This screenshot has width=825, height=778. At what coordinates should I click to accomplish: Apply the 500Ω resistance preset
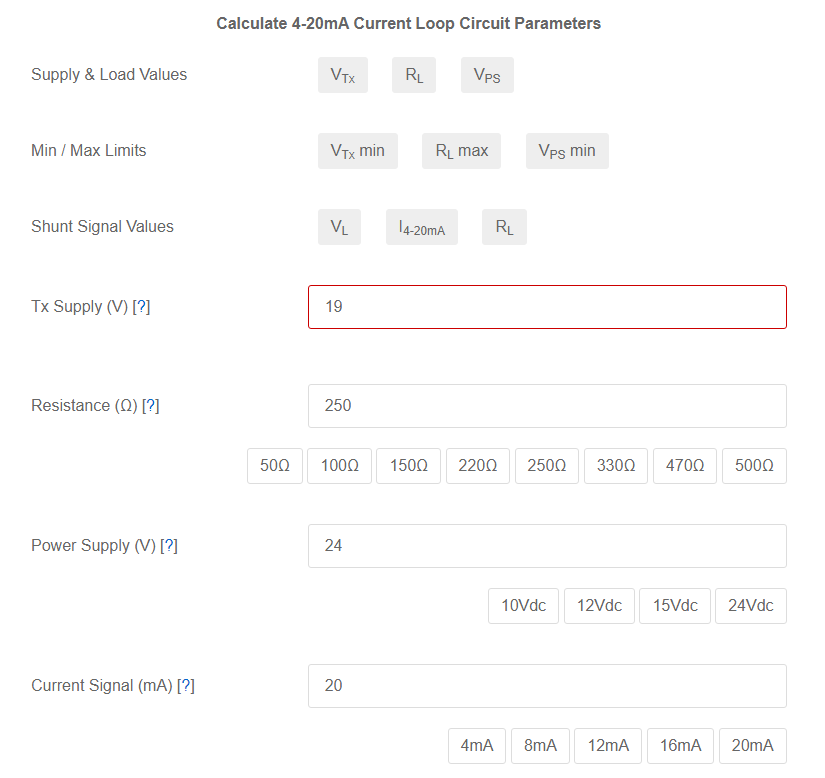(753, 465)
